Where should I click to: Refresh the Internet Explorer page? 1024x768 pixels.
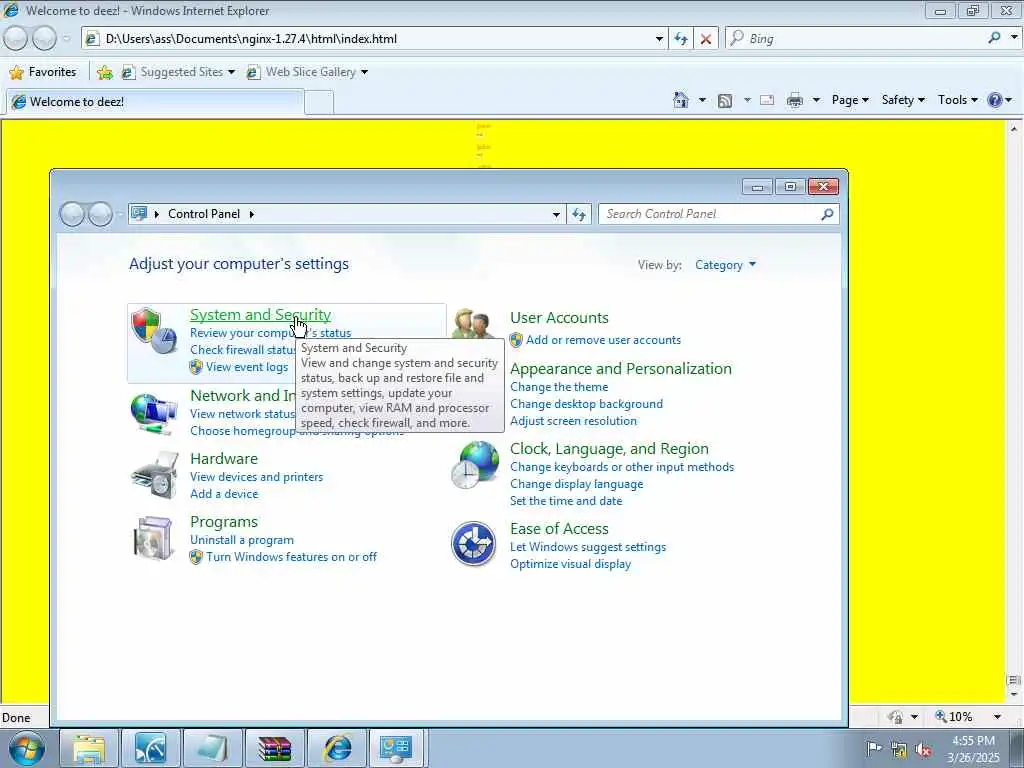(680, 39)
